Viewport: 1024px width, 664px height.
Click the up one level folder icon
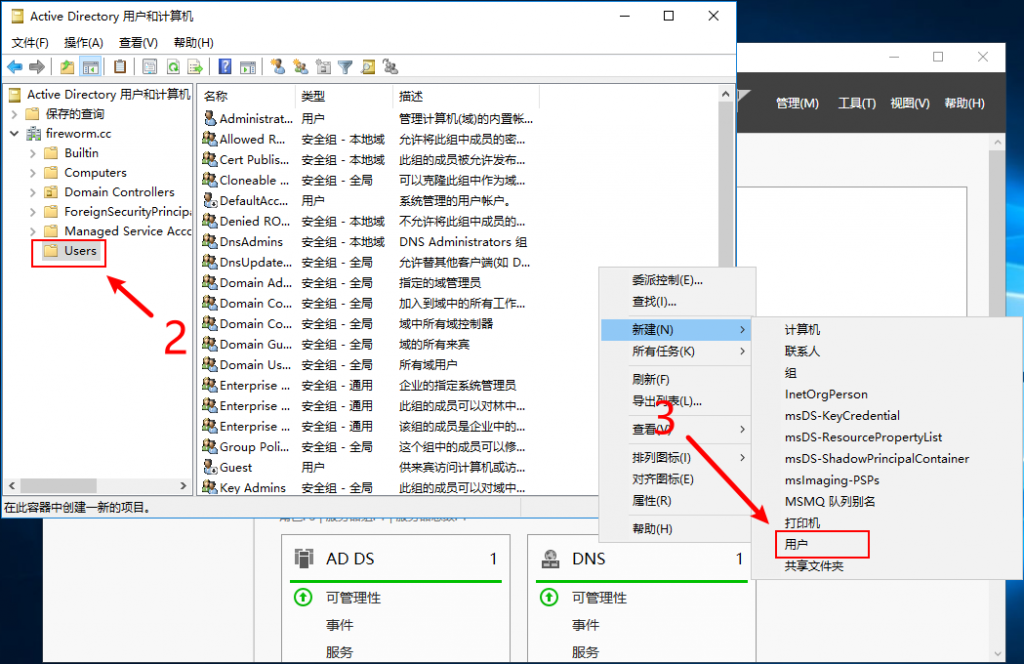pos(67,67)
